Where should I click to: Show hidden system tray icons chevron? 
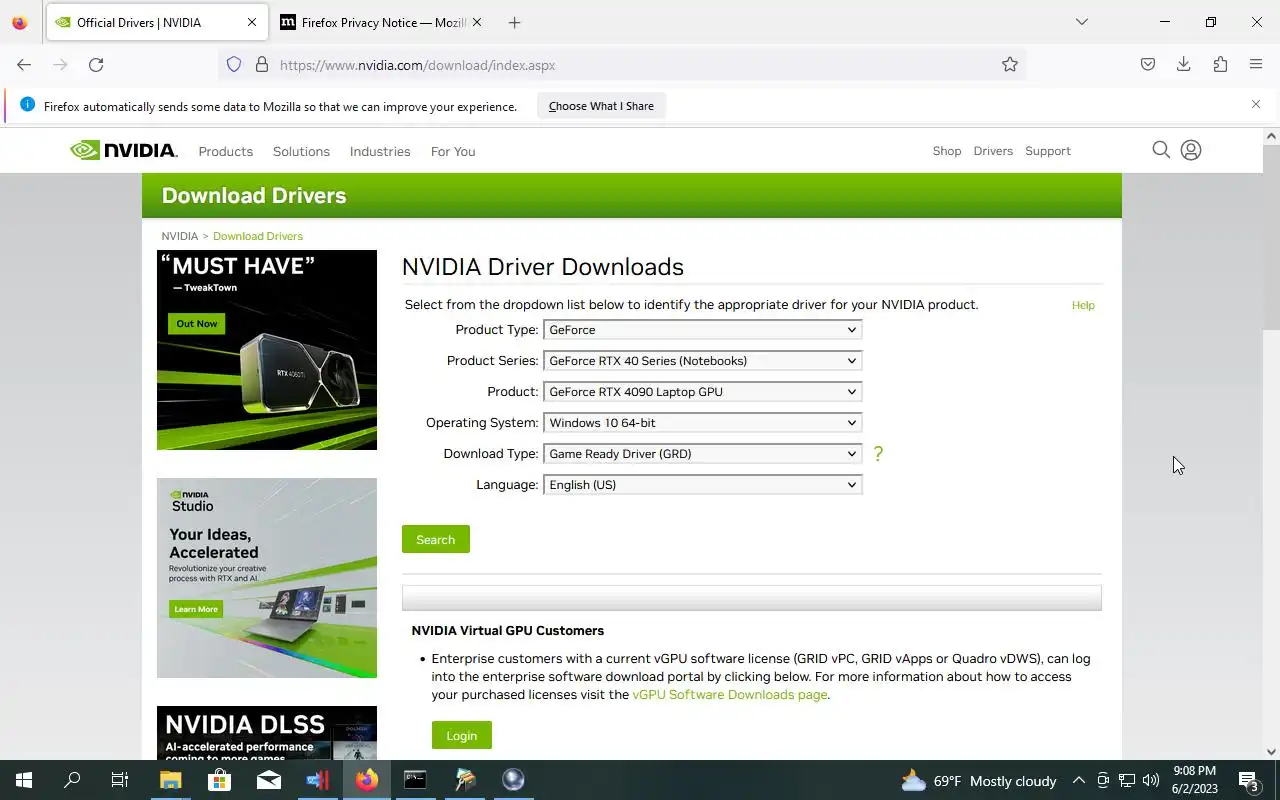click(x=1079, y=780)
